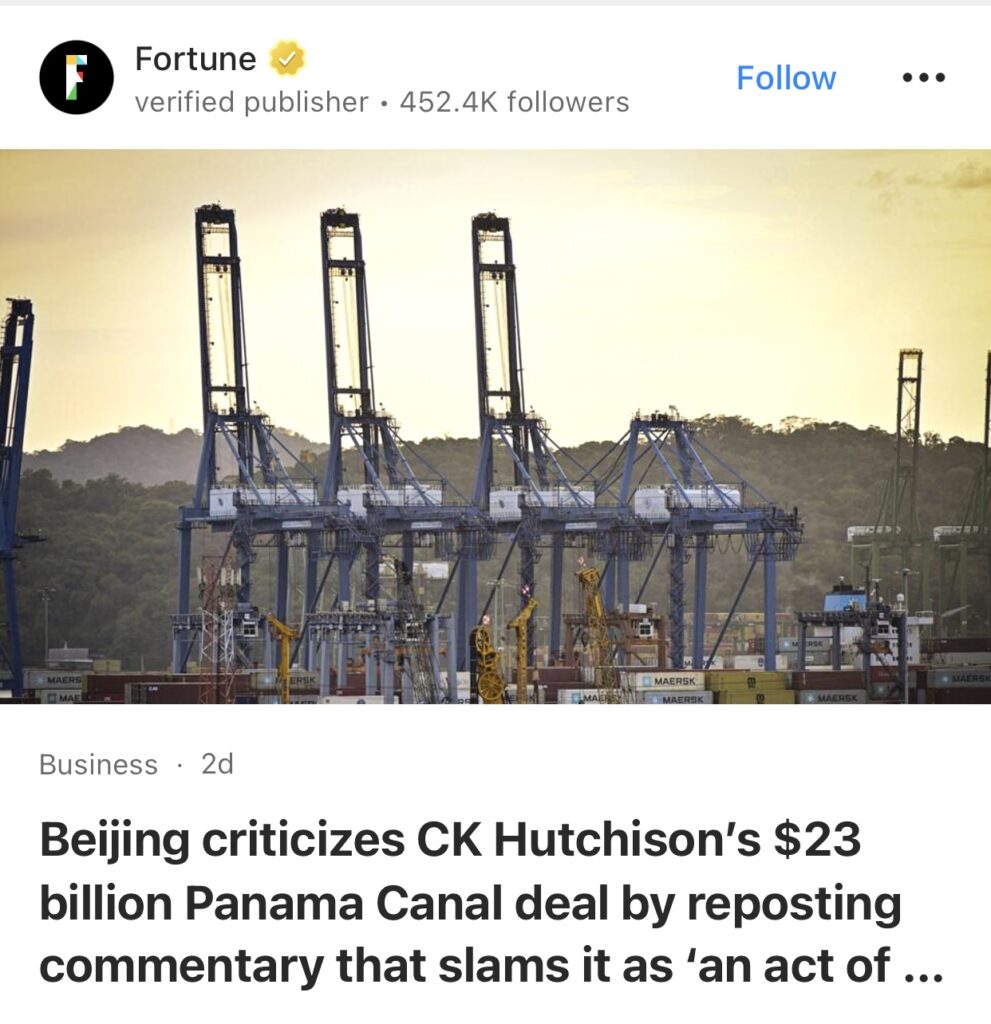Select the 'verified publisher' label
Image resolution: width=991 pixels, height=1024 pixels.
252,102
